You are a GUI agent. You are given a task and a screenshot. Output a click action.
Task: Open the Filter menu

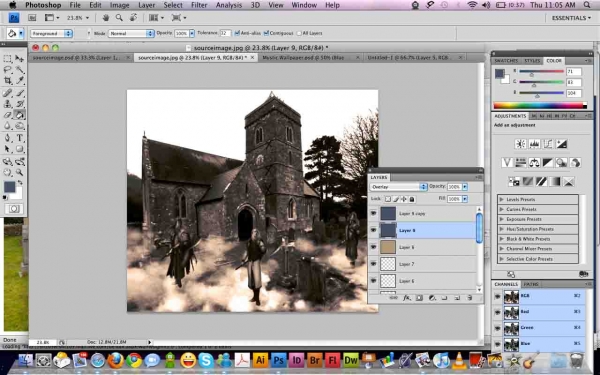tap(199, 5)
